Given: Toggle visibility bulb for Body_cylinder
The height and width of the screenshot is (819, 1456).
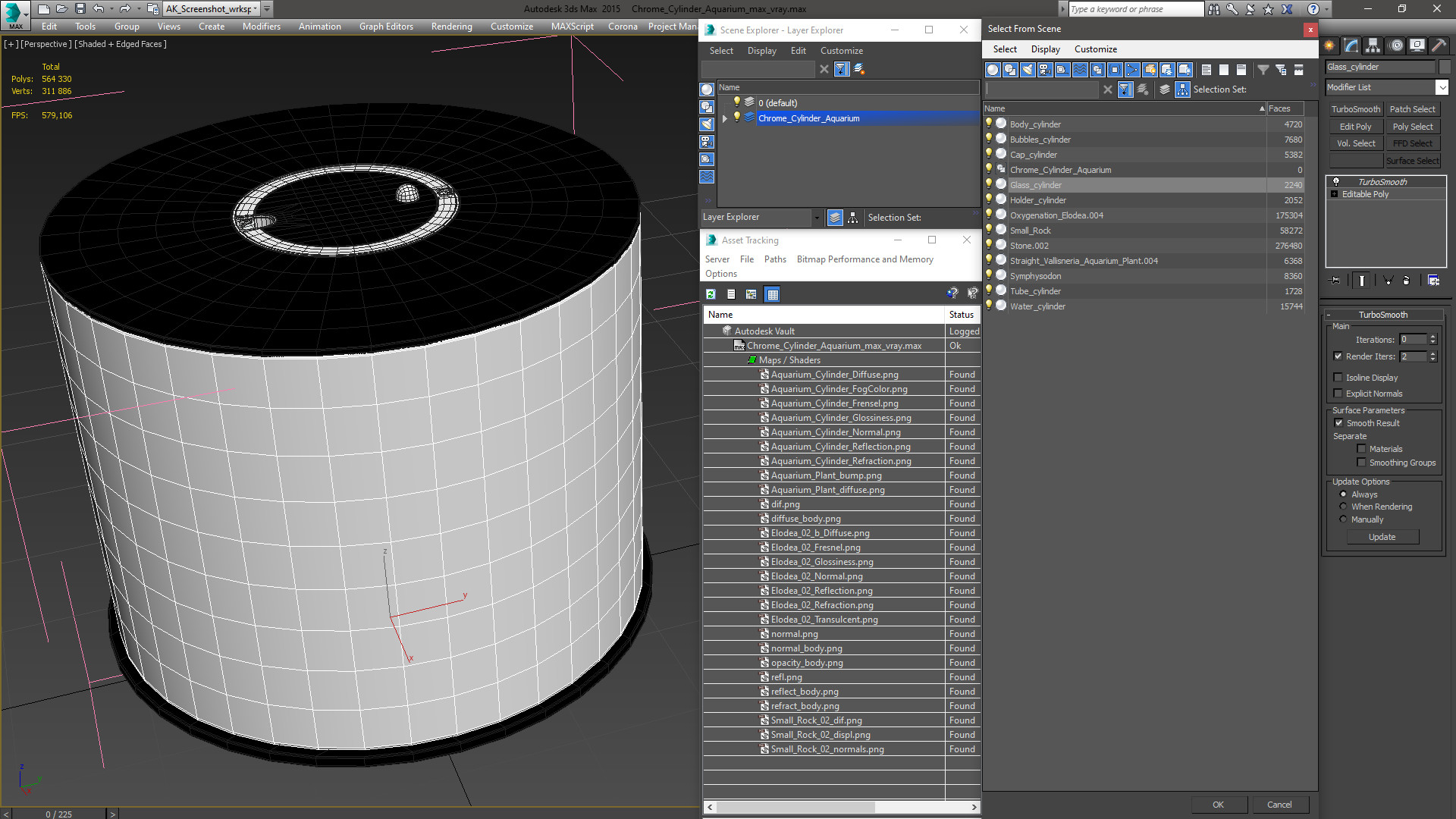Looking at the screenshot, I should 989,124.
